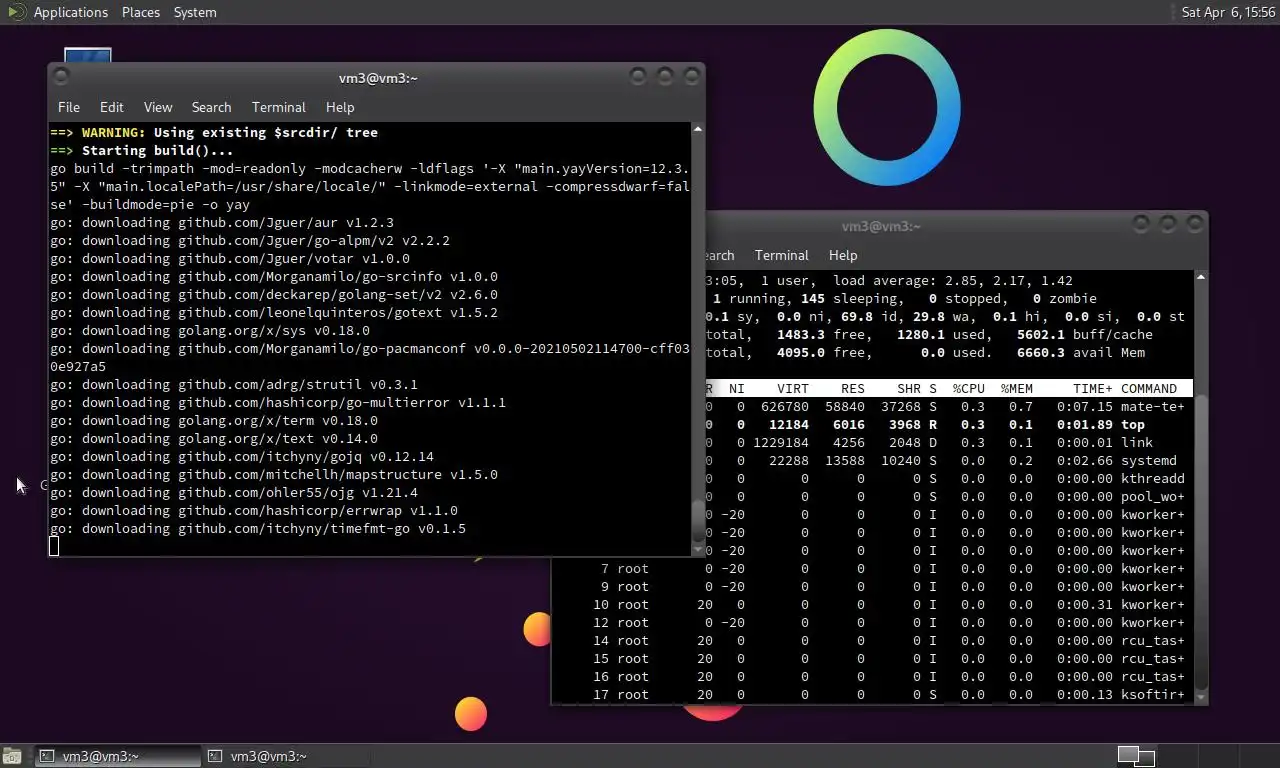
Task: Maximize the front yay build terminal
Action: point(664,76)
